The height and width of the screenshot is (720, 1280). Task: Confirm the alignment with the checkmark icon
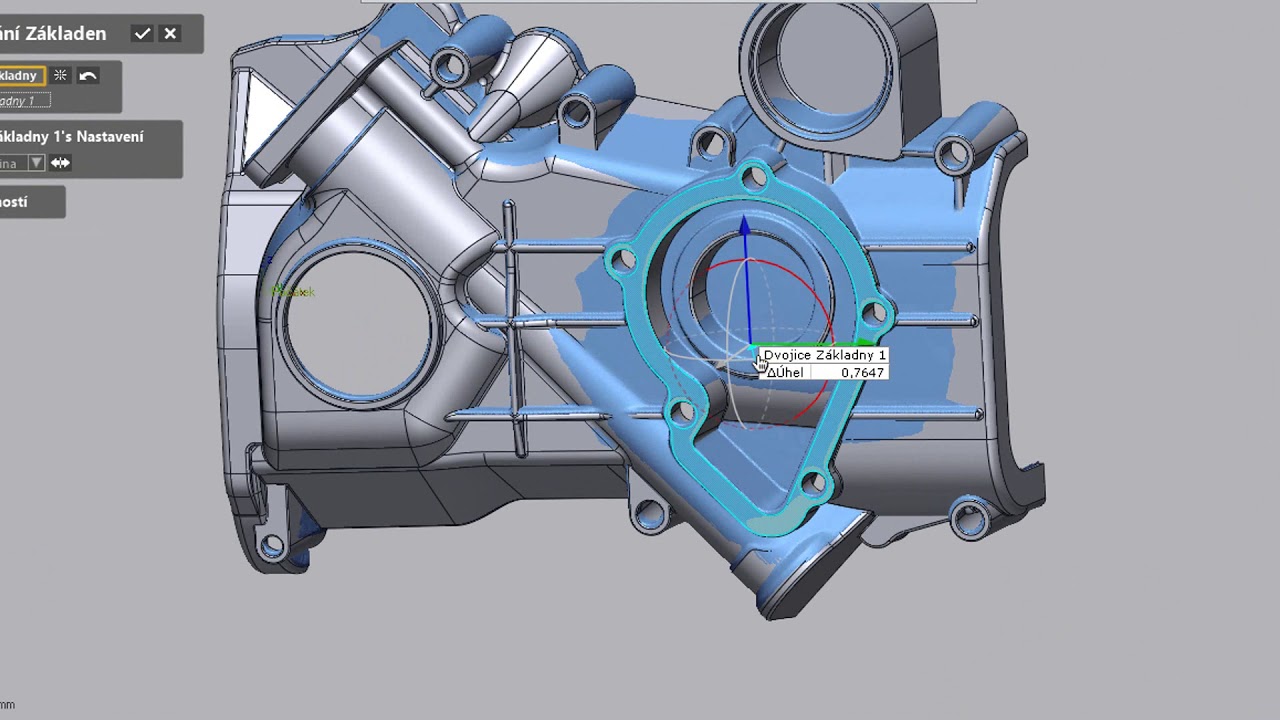(x=142, y=34)
